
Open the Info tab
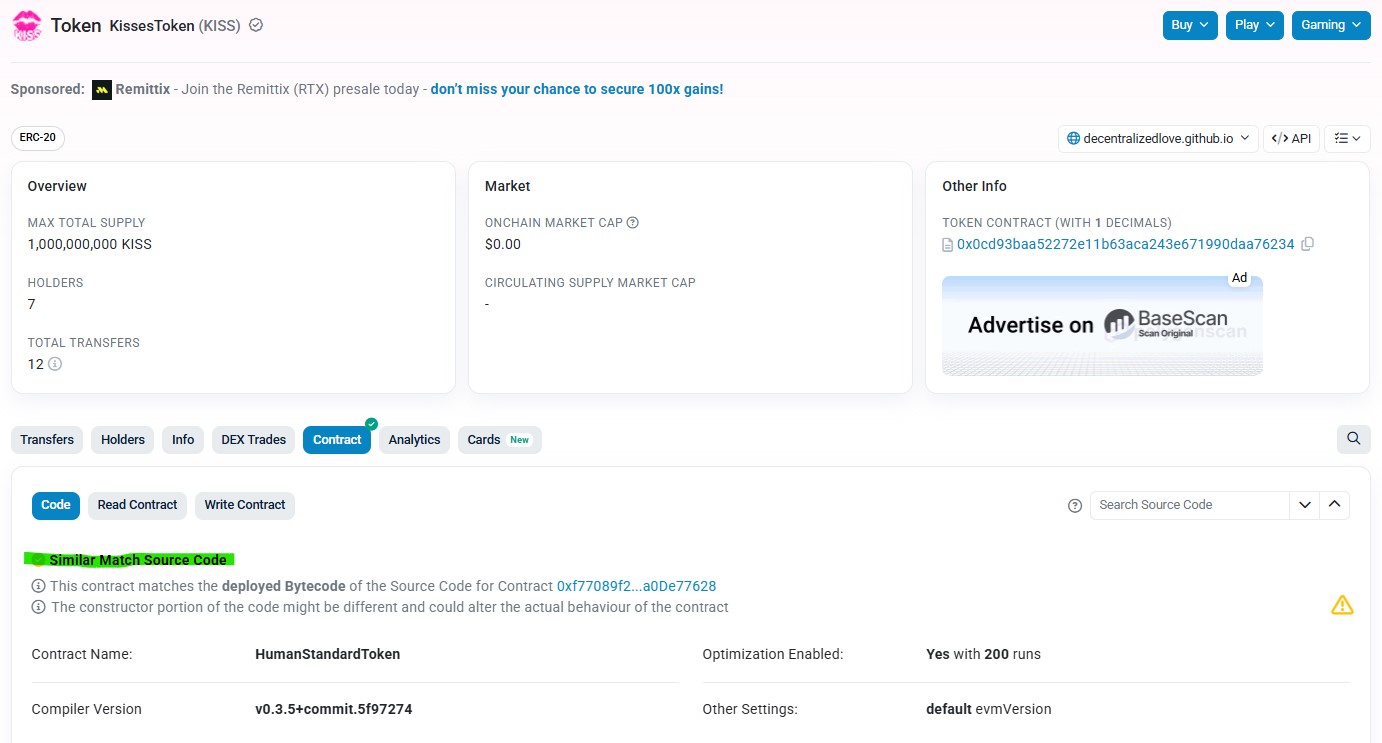tap(183, 440)
